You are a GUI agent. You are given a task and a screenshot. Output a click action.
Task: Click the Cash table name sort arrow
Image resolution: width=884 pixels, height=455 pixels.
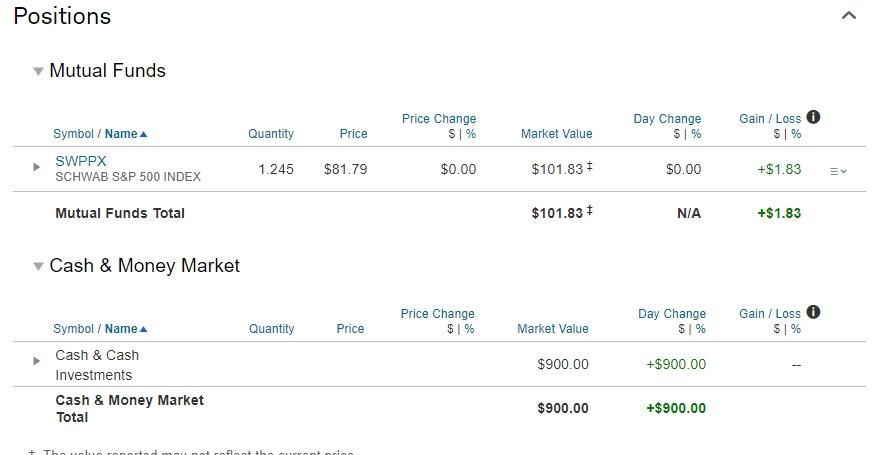coord(144,329)
